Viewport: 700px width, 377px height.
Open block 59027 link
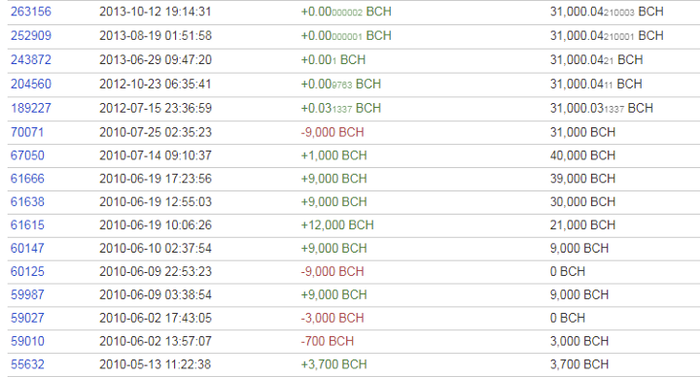tap(27, 318)
